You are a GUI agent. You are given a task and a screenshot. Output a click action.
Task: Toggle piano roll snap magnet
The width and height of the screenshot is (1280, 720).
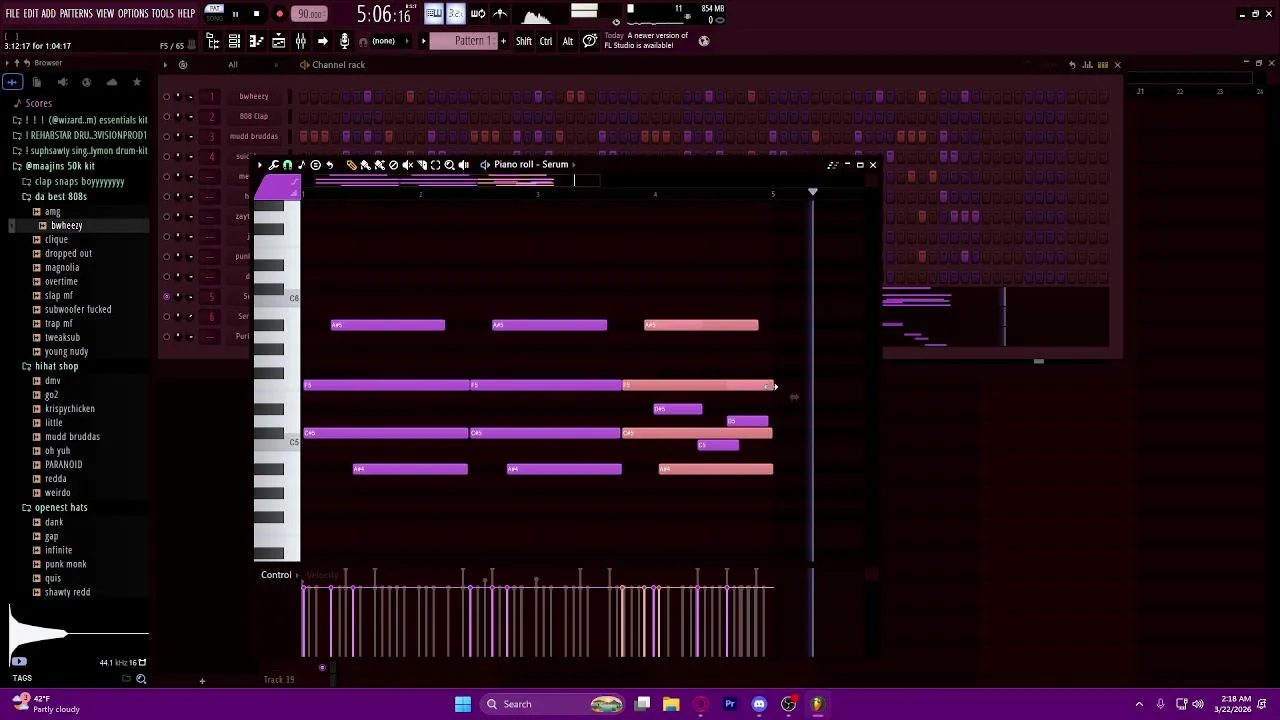[287, 165]
